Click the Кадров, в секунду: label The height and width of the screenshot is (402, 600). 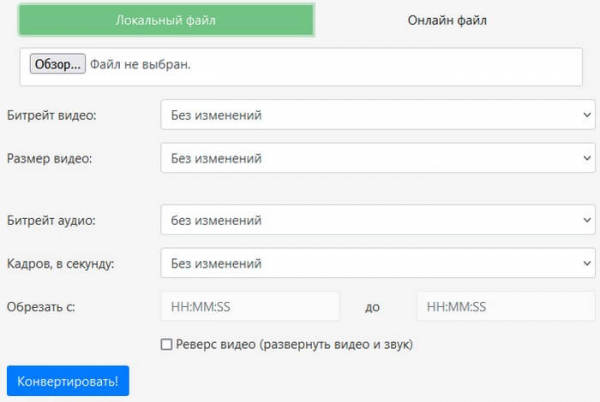click(60, 264)
